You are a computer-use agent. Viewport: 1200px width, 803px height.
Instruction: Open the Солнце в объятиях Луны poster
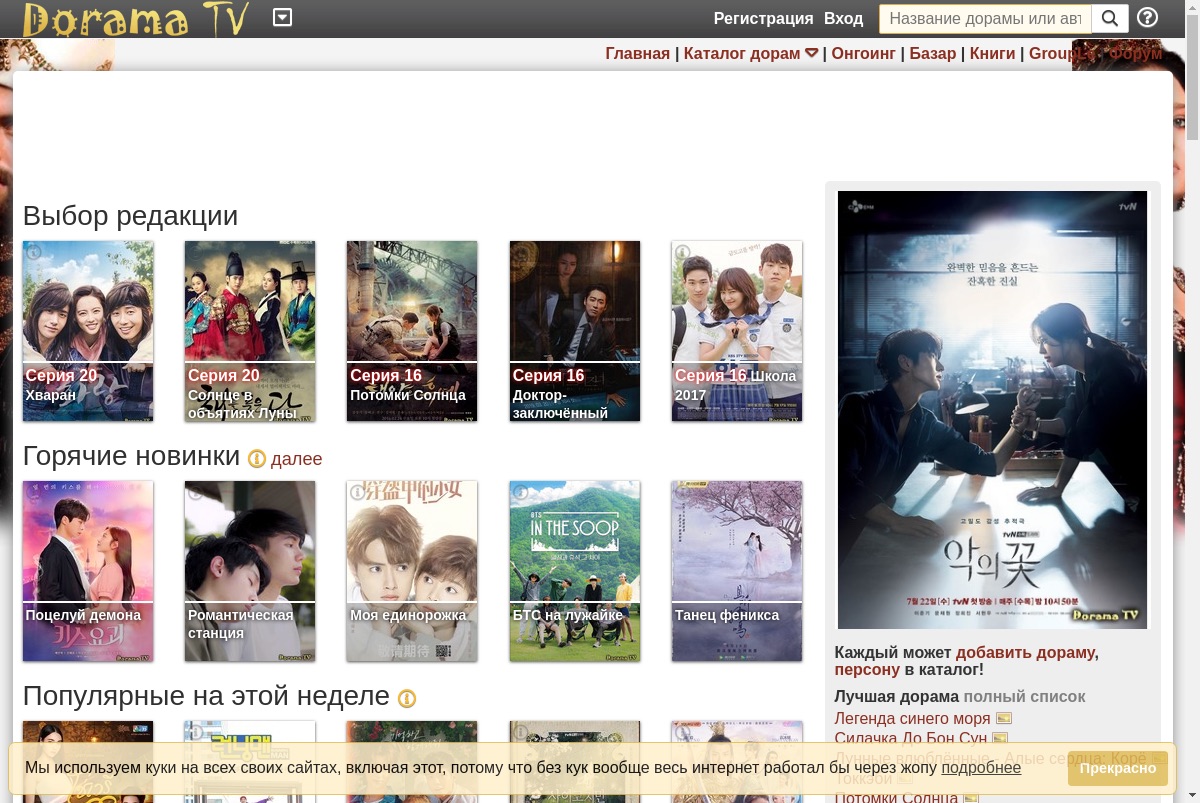[x=250, y=331]
